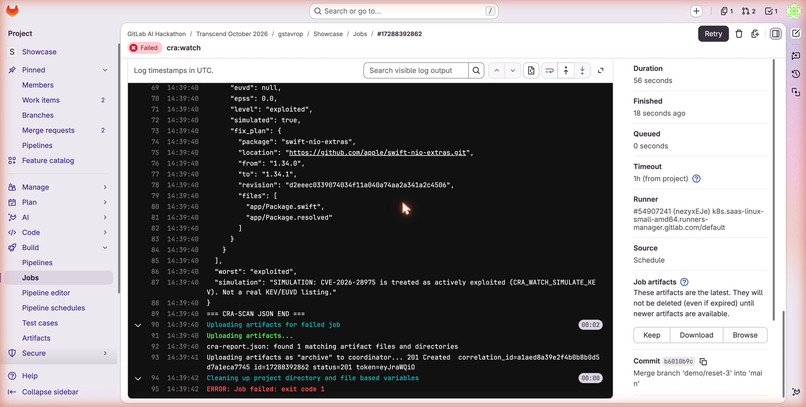Click Keep artifacts button
Screen dimensions: 806x407
tap(652, 335)
